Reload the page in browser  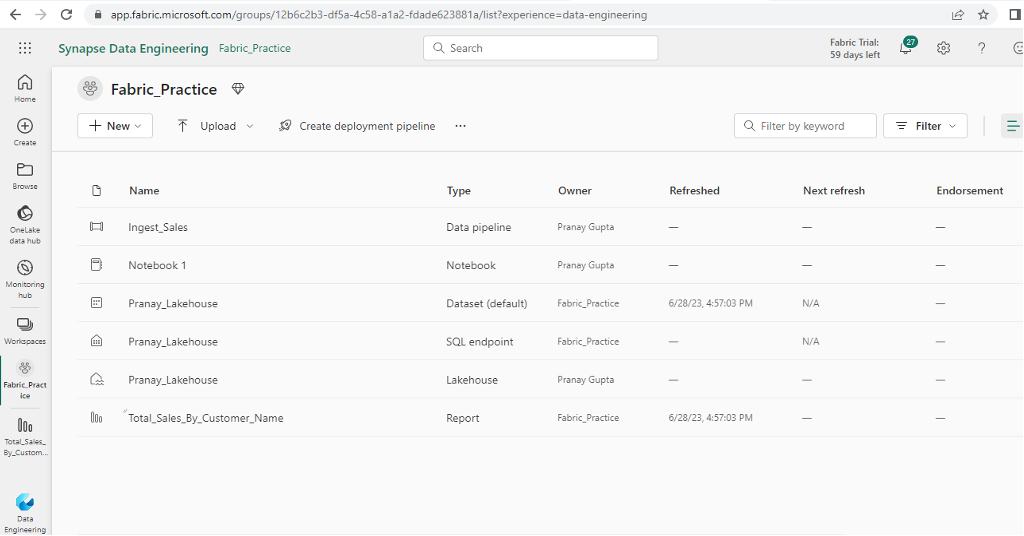pos(66,14)
